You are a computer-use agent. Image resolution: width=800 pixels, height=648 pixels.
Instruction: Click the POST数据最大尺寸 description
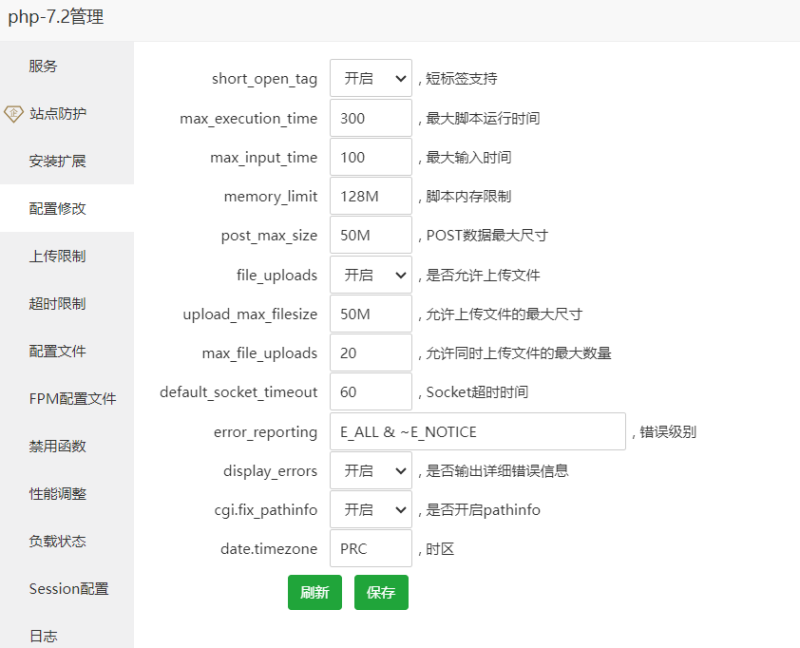(x=487, y=235)
